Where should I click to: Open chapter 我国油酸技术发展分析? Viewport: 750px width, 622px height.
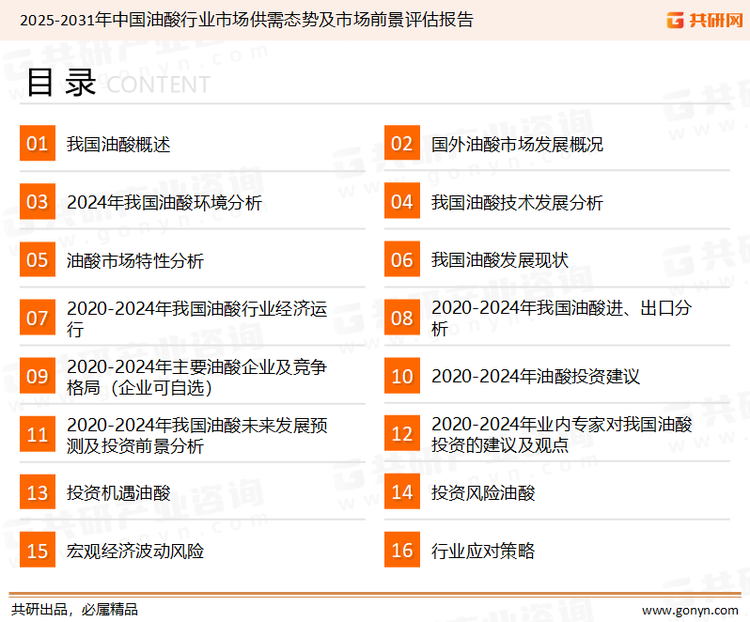tap(517, 202)
